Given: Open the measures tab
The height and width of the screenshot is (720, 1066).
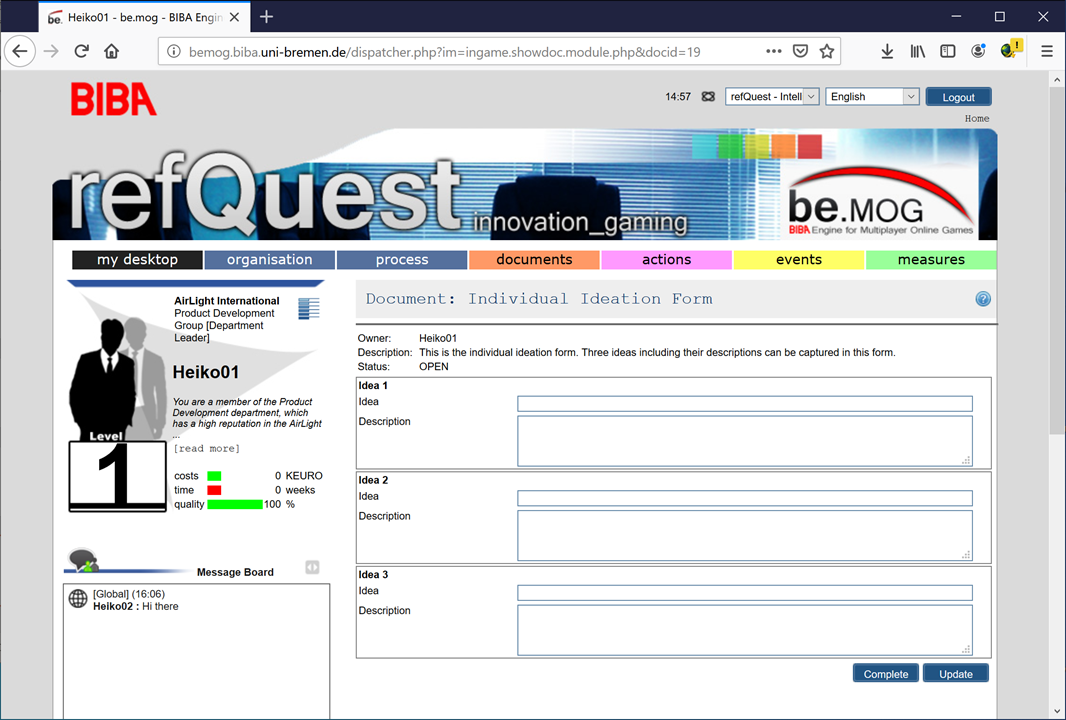Looking at the screenshot, I should 931,260.
